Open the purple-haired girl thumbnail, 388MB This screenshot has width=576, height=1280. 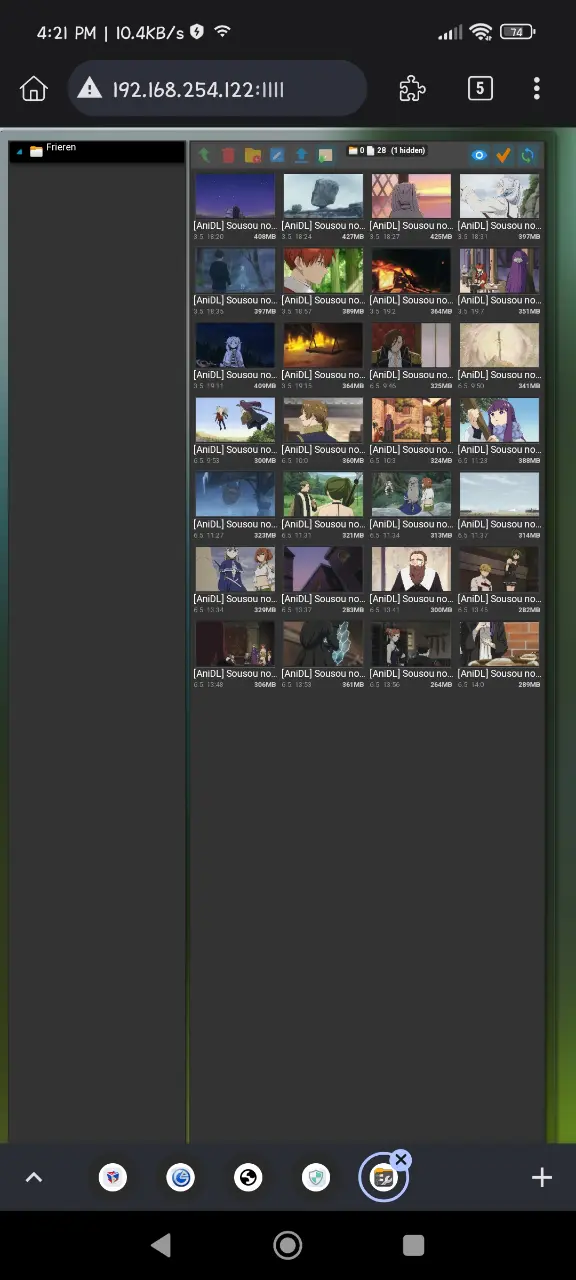coord(499,420)
